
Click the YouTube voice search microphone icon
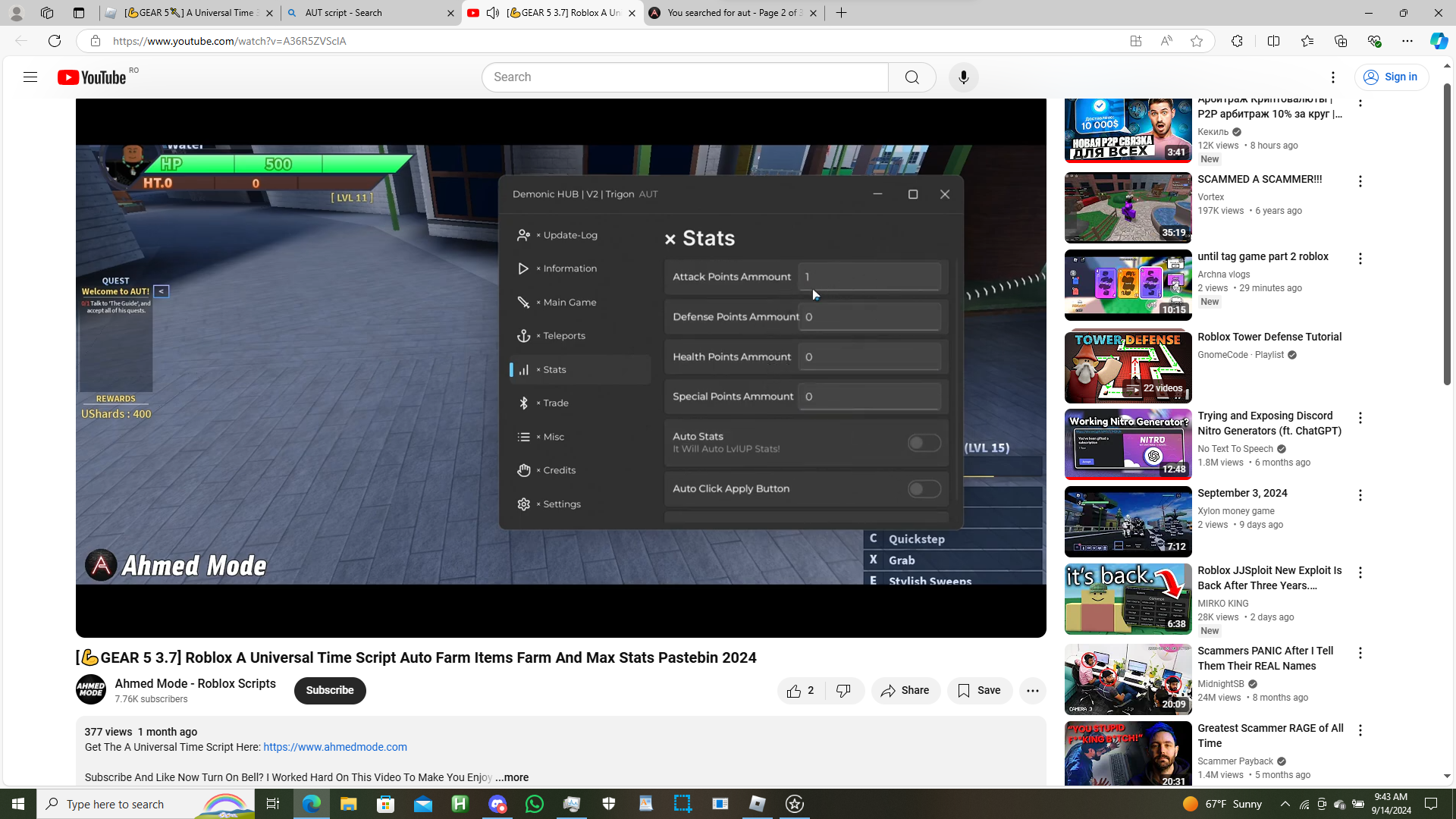(963, 77)
